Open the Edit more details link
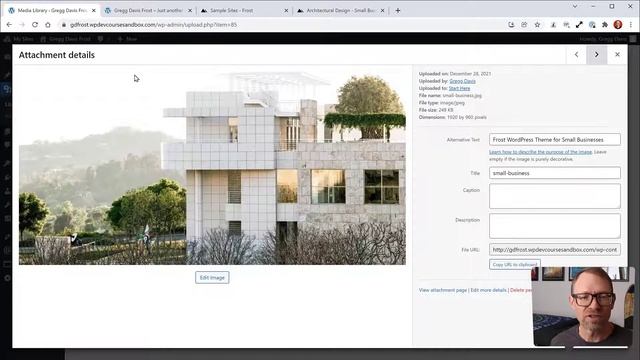640x360 pixels. pos(488,290)
